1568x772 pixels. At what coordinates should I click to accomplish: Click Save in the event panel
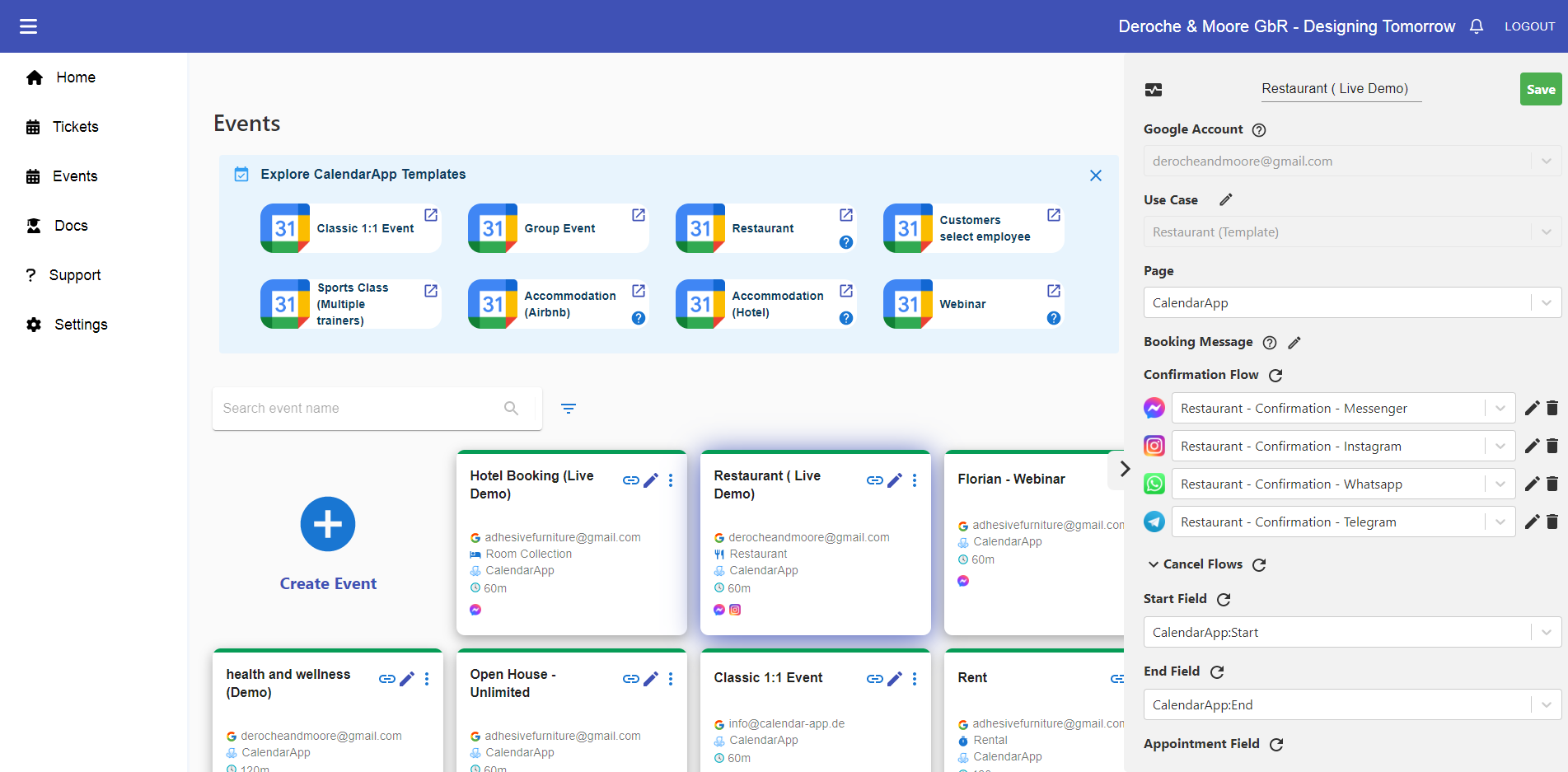[1541, 89]
